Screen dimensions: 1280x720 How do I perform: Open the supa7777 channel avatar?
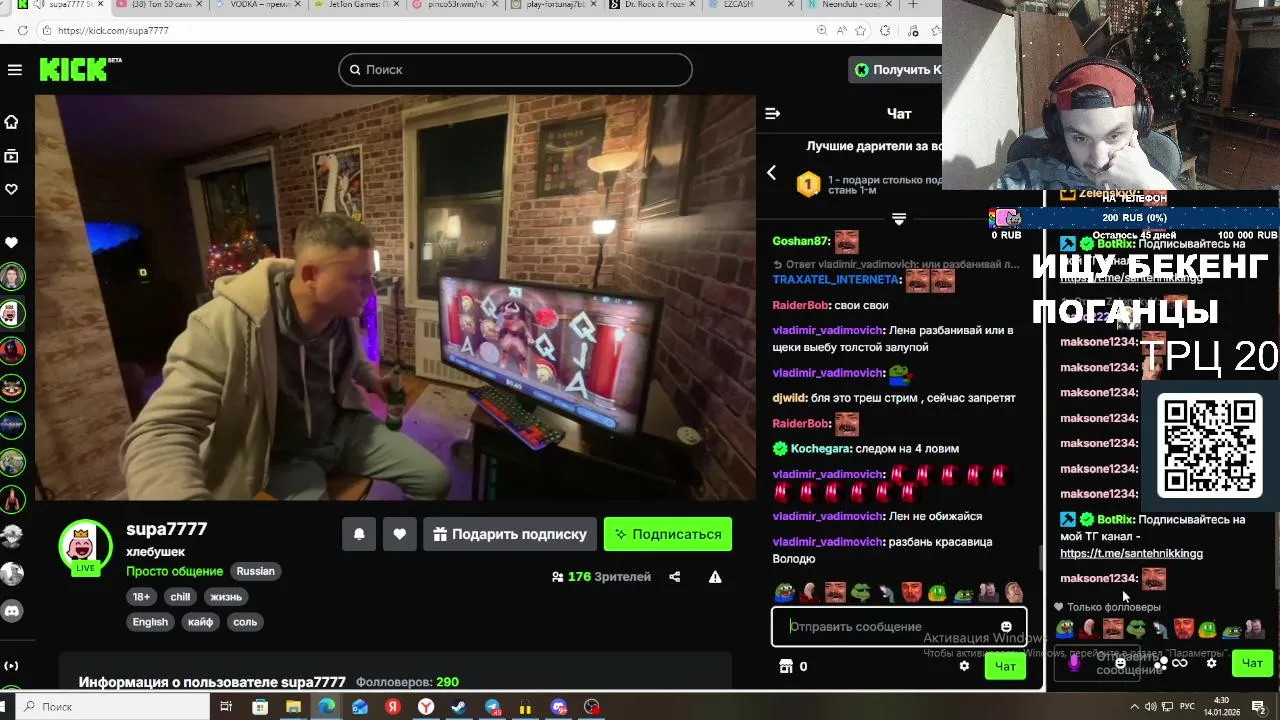click(x=85, y=546)
